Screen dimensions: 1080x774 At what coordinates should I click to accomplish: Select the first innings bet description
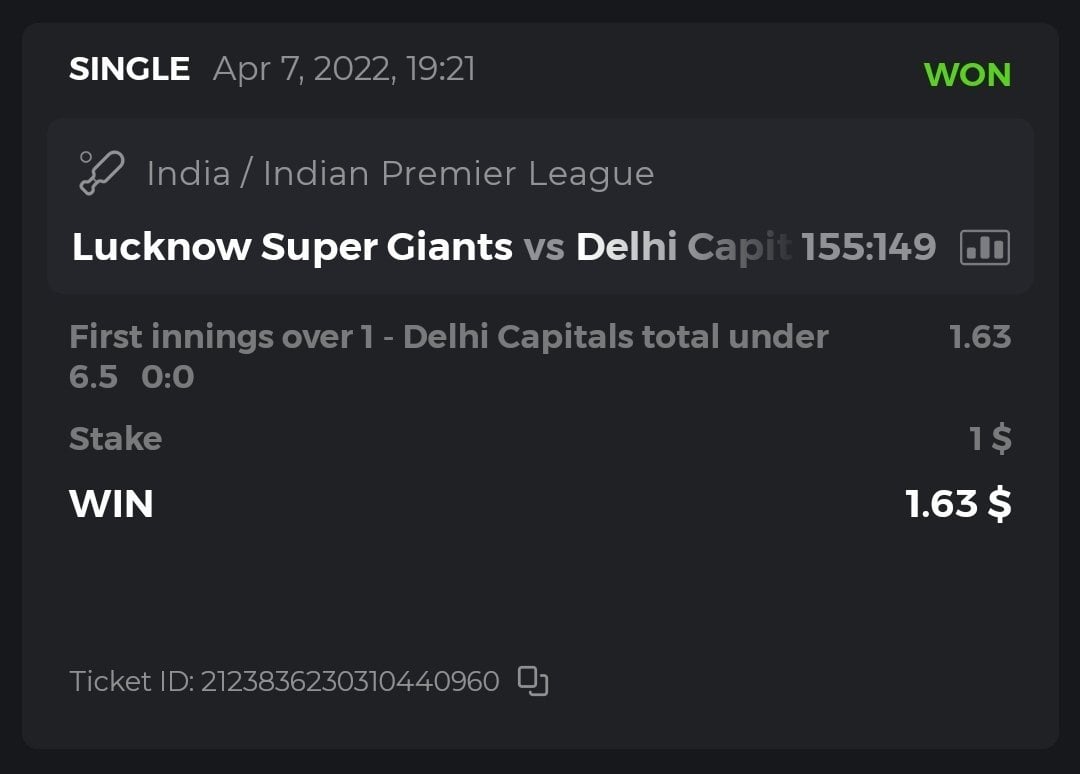tap(448, 337)
